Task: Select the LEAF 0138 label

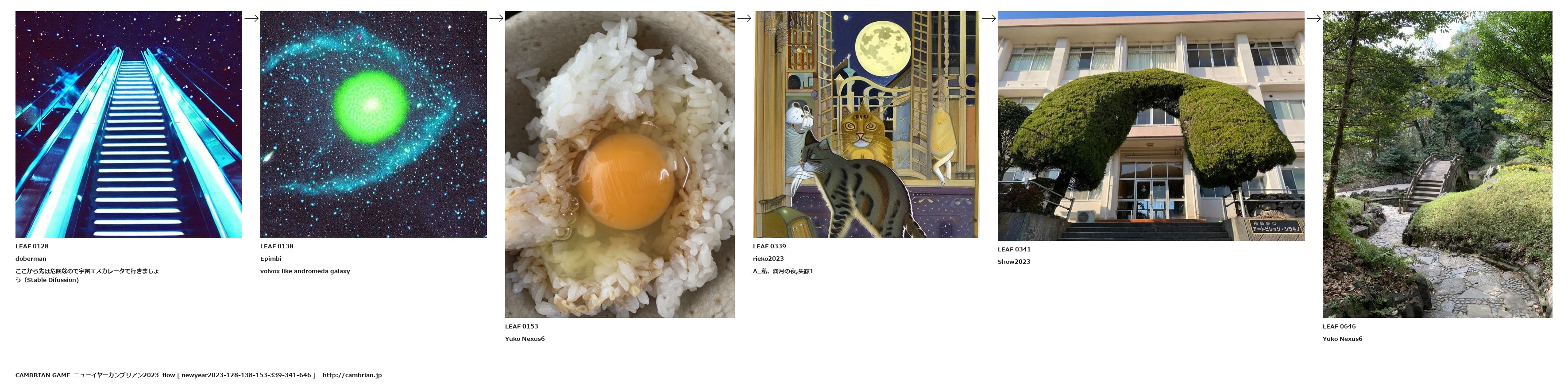Action: [276, 247]
